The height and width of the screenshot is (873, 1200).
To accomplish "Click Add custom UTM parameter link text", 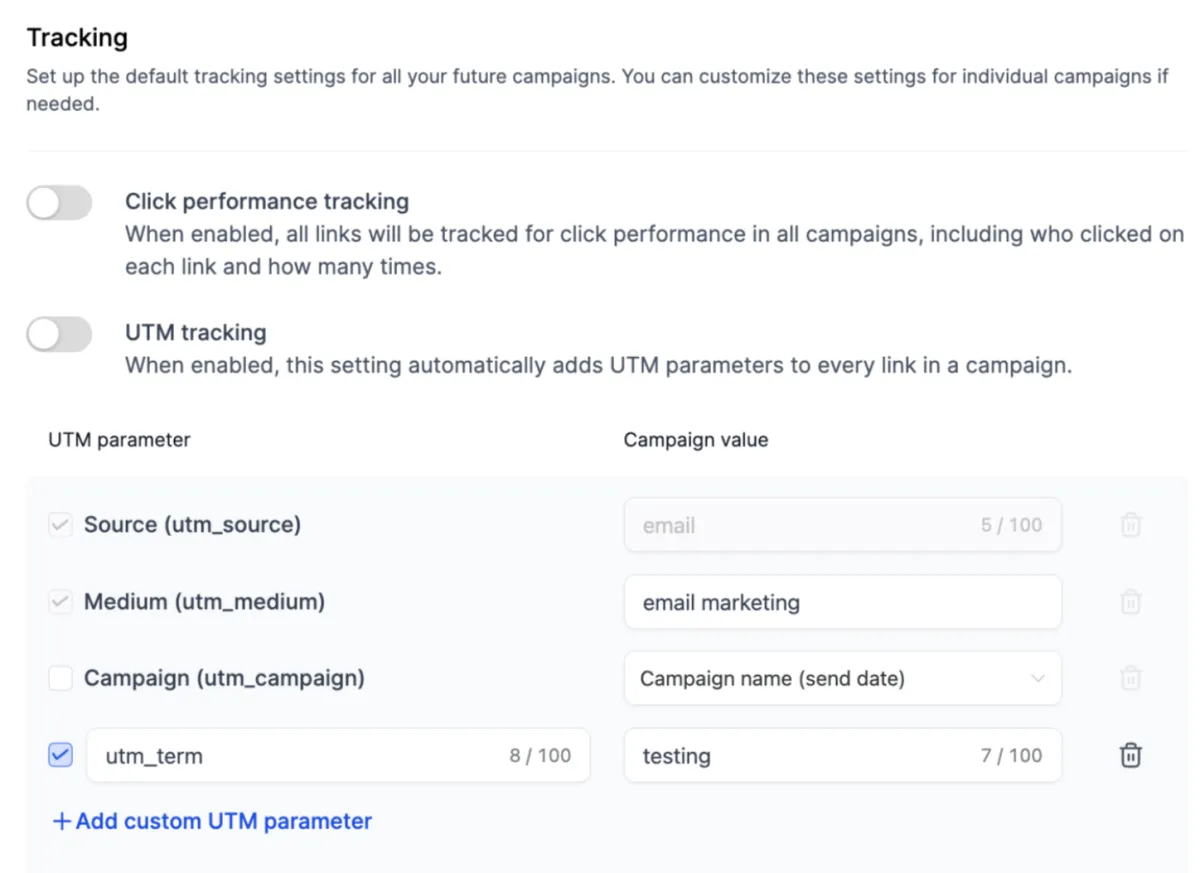I will tap(224, 822).
